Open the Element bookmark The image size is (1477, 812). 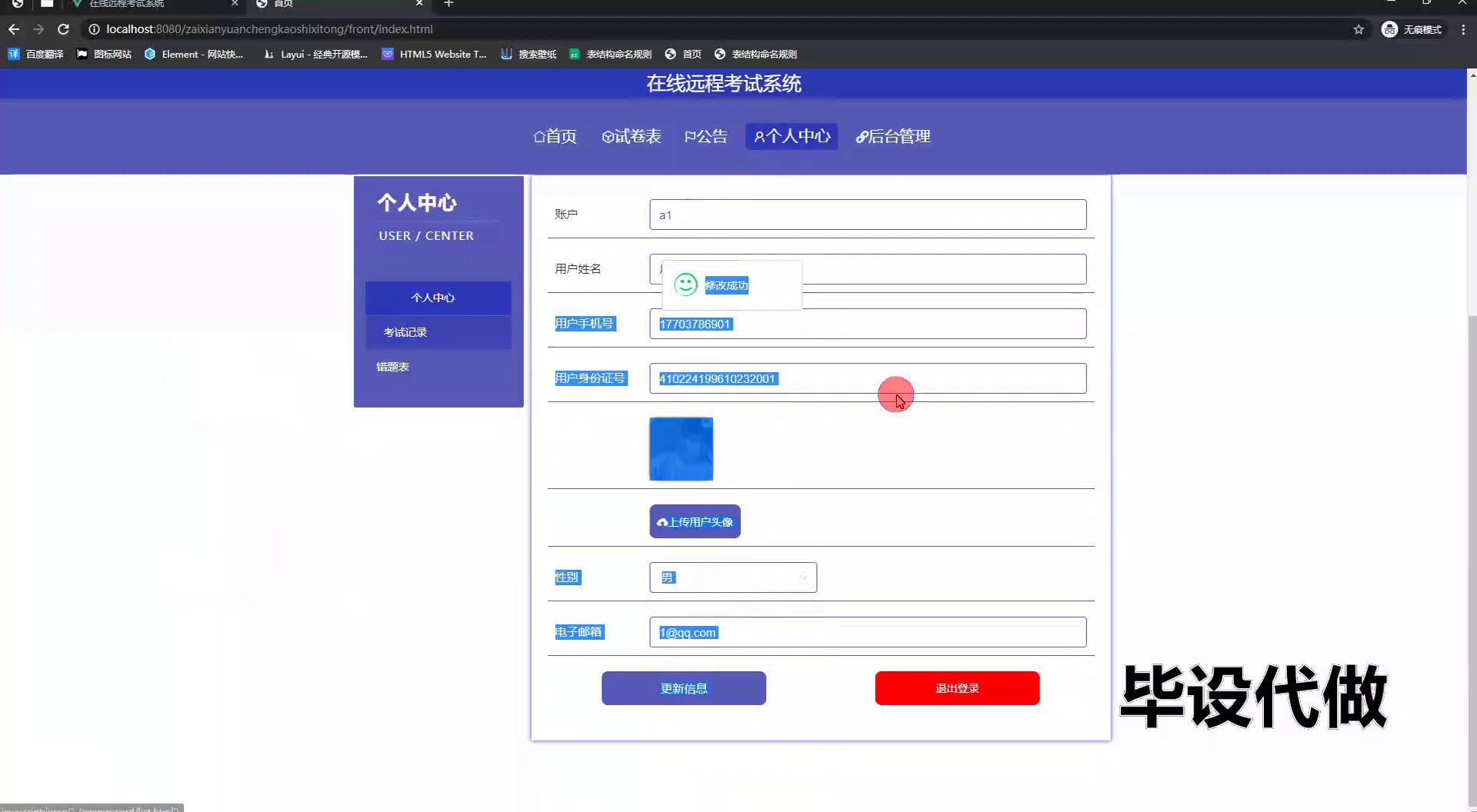click(194, 54)
